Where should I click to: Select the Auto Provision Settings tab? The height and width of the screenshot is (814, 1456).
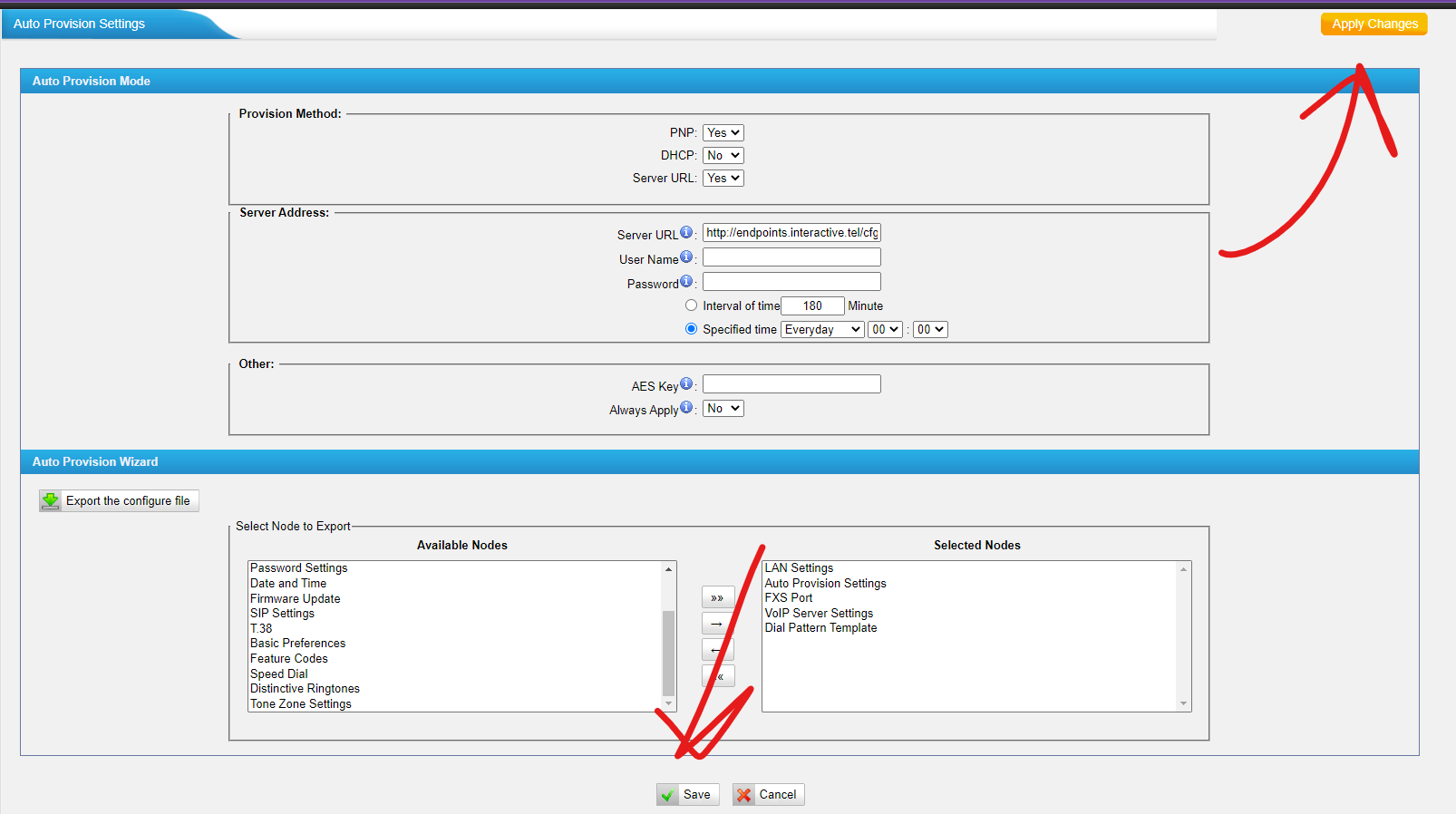pyautogui.click(x=80, y=24)
